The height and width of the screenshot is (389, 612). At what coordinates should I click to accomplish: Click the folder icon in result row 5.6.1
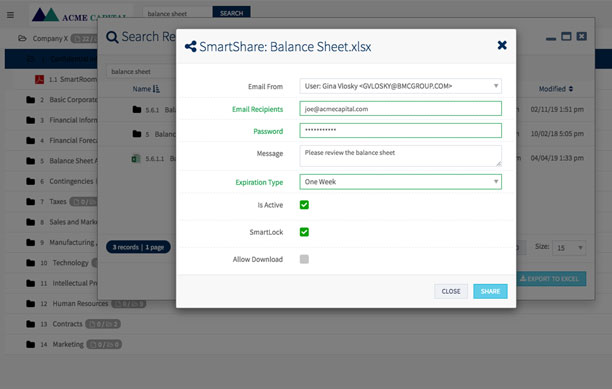pos(137,110)
